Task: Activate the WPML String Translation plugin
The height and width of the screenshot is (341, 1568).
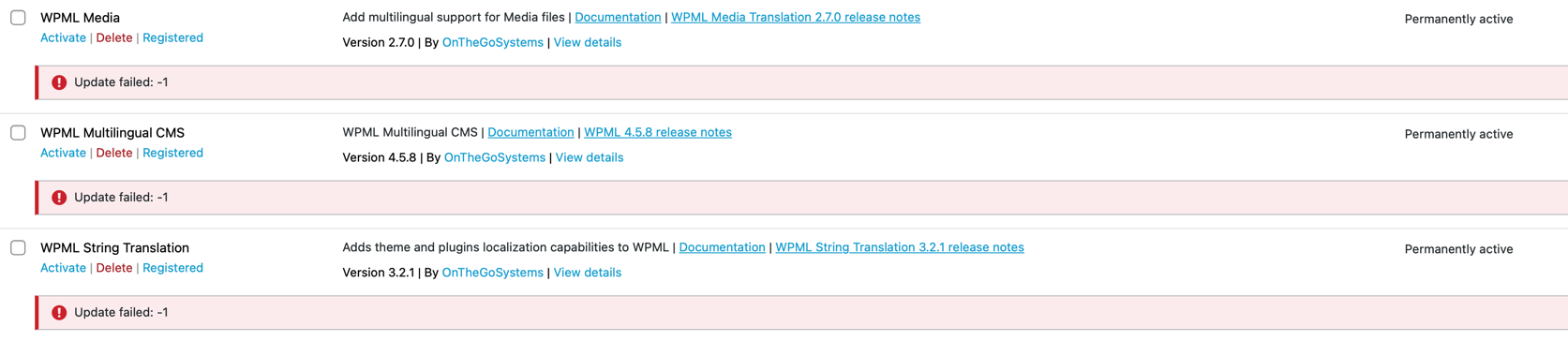Action: point(63,268)
